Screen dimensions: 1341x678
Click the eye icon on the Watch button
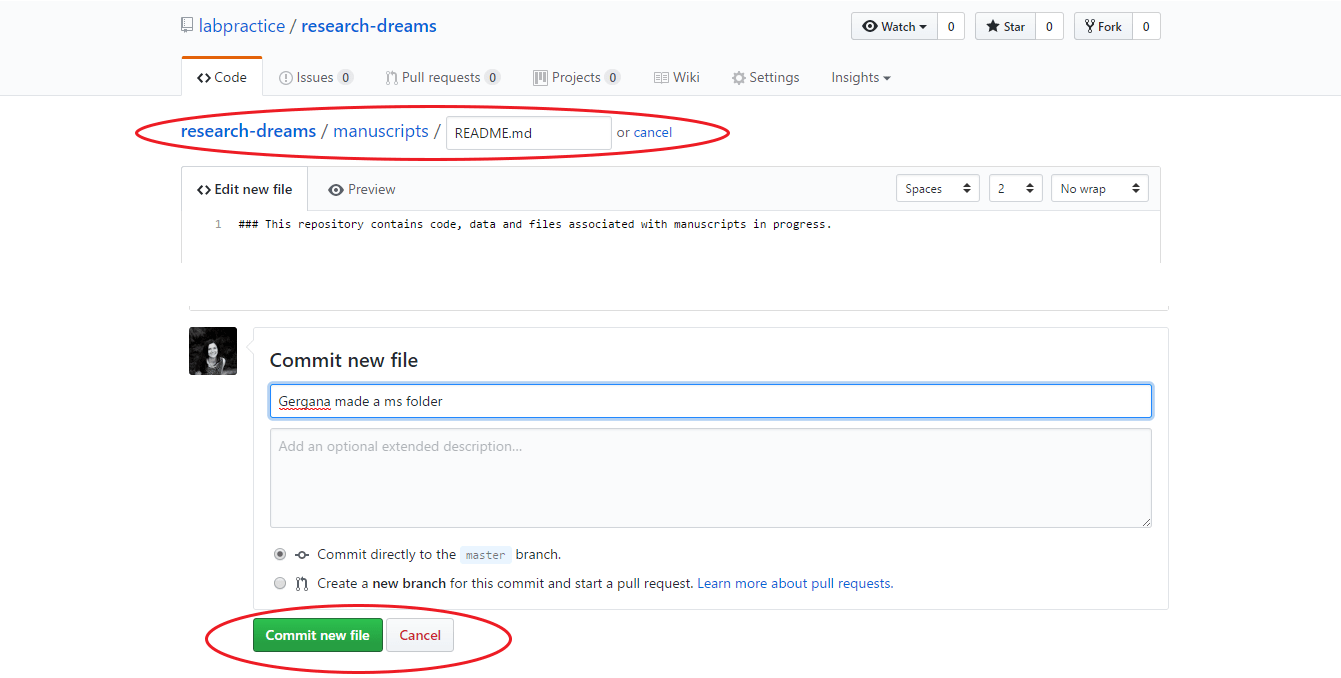click(x=872, y=26)
